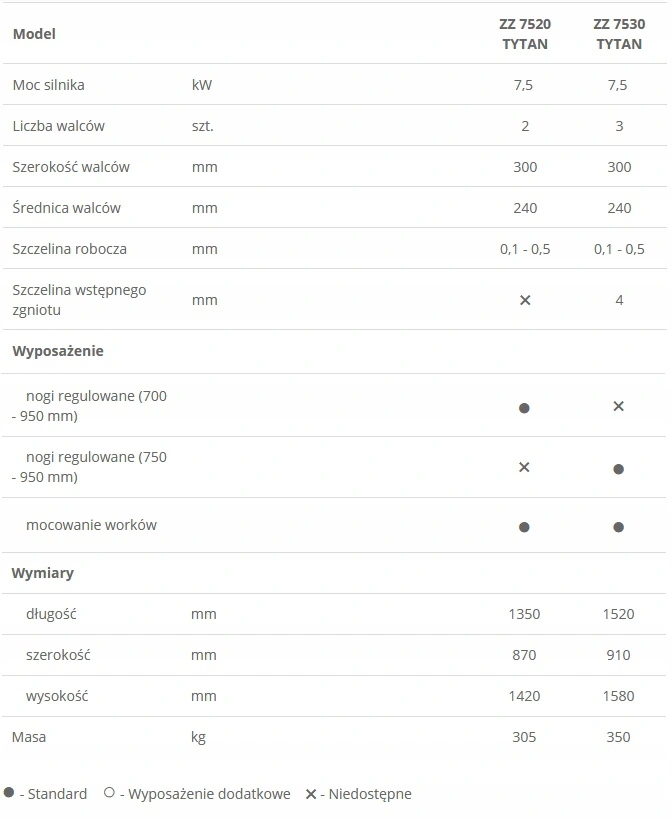Click the Wymiary section heading

click(x=43, y=573)
